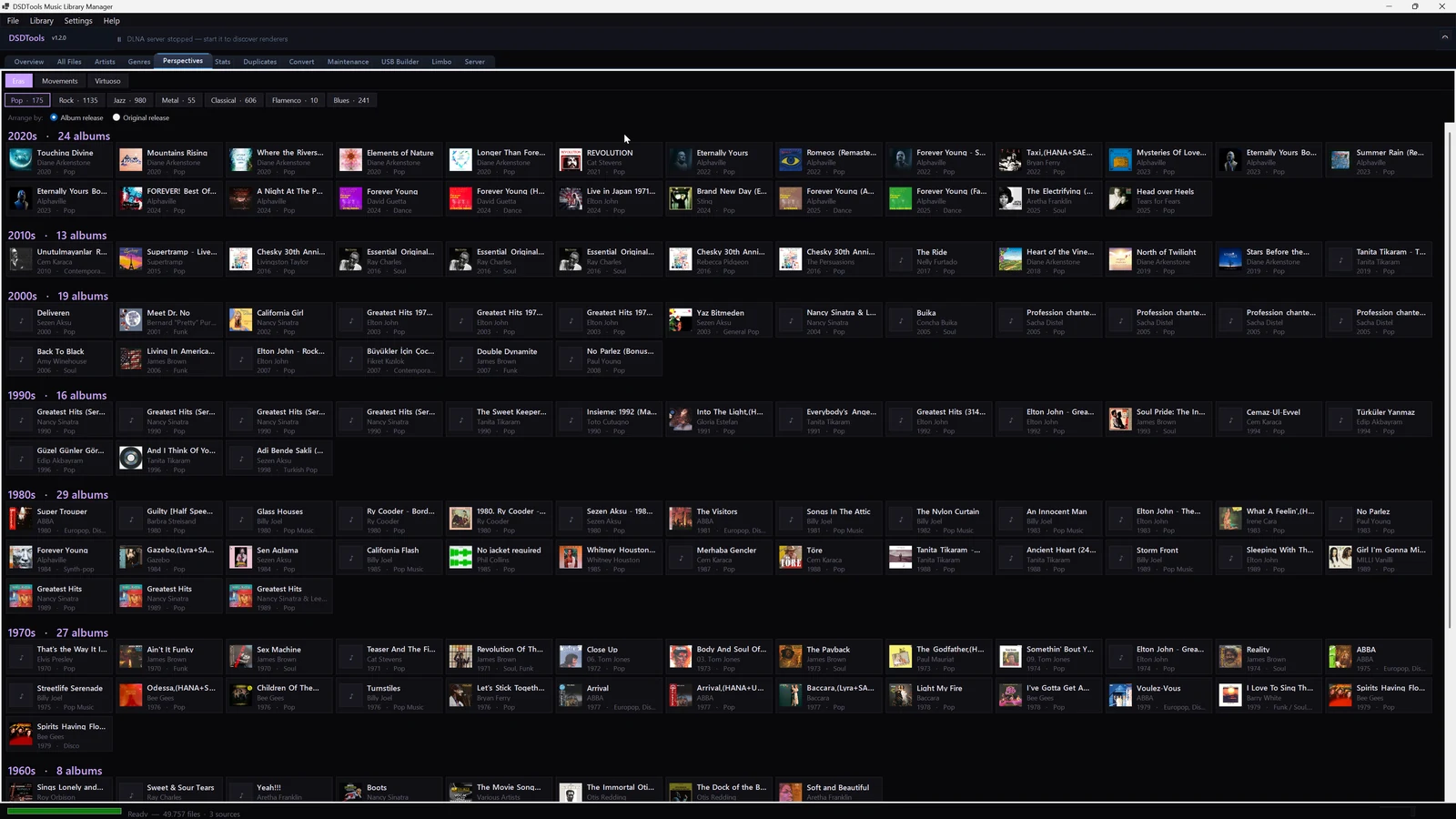Click the Yaz Bitmeden album cover
This screenshot has width=1456, height=819.
pyautogui.click(x=680, y=320)
